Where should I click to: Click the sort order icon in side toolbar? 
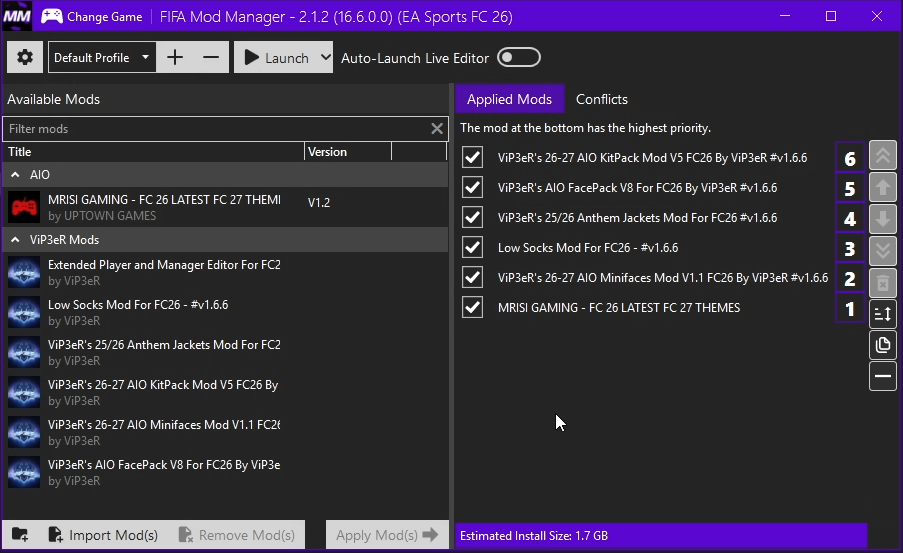click(x=883, y=314)
